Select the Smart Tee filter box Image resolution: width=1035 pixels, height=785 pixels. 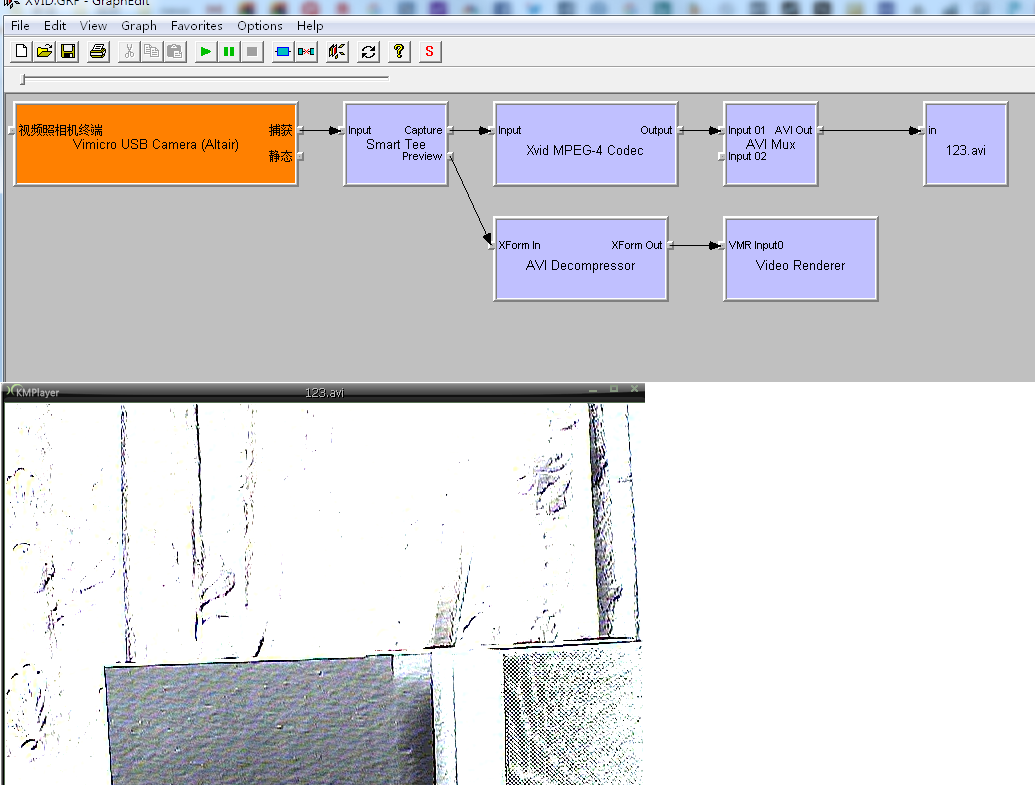tap(396, 144)
